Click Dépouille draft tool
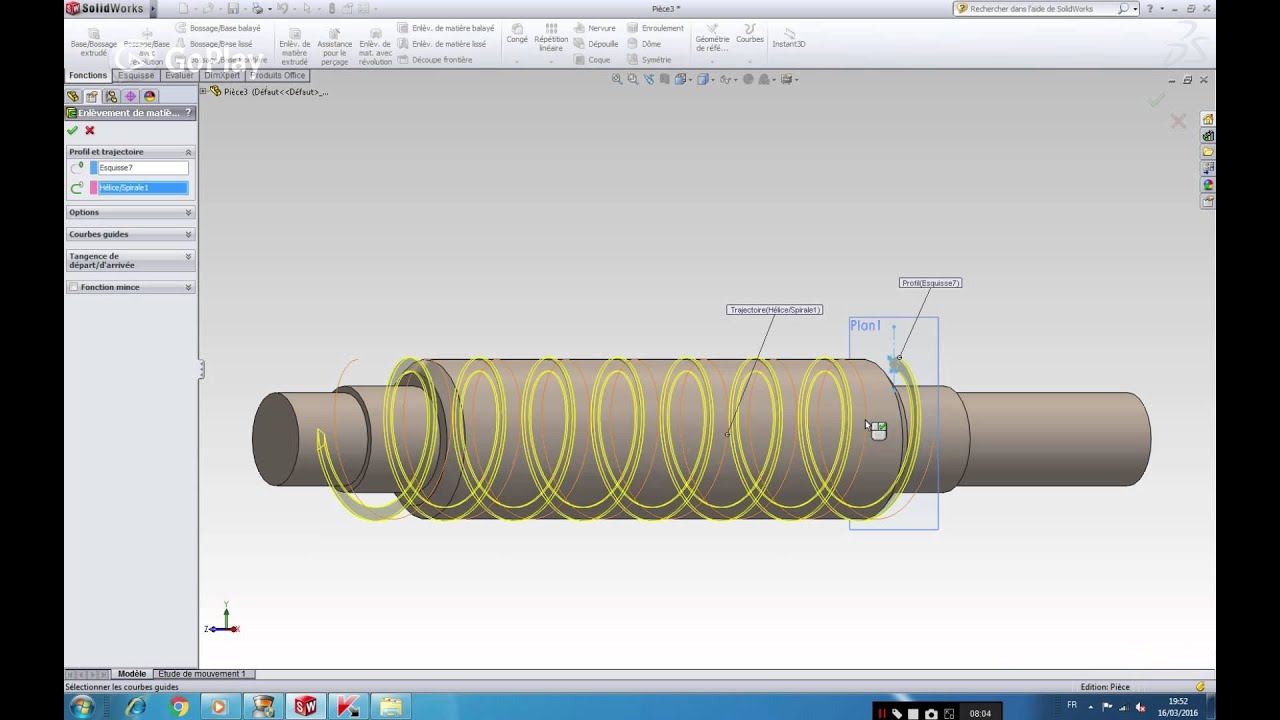 tap(596, 44)
